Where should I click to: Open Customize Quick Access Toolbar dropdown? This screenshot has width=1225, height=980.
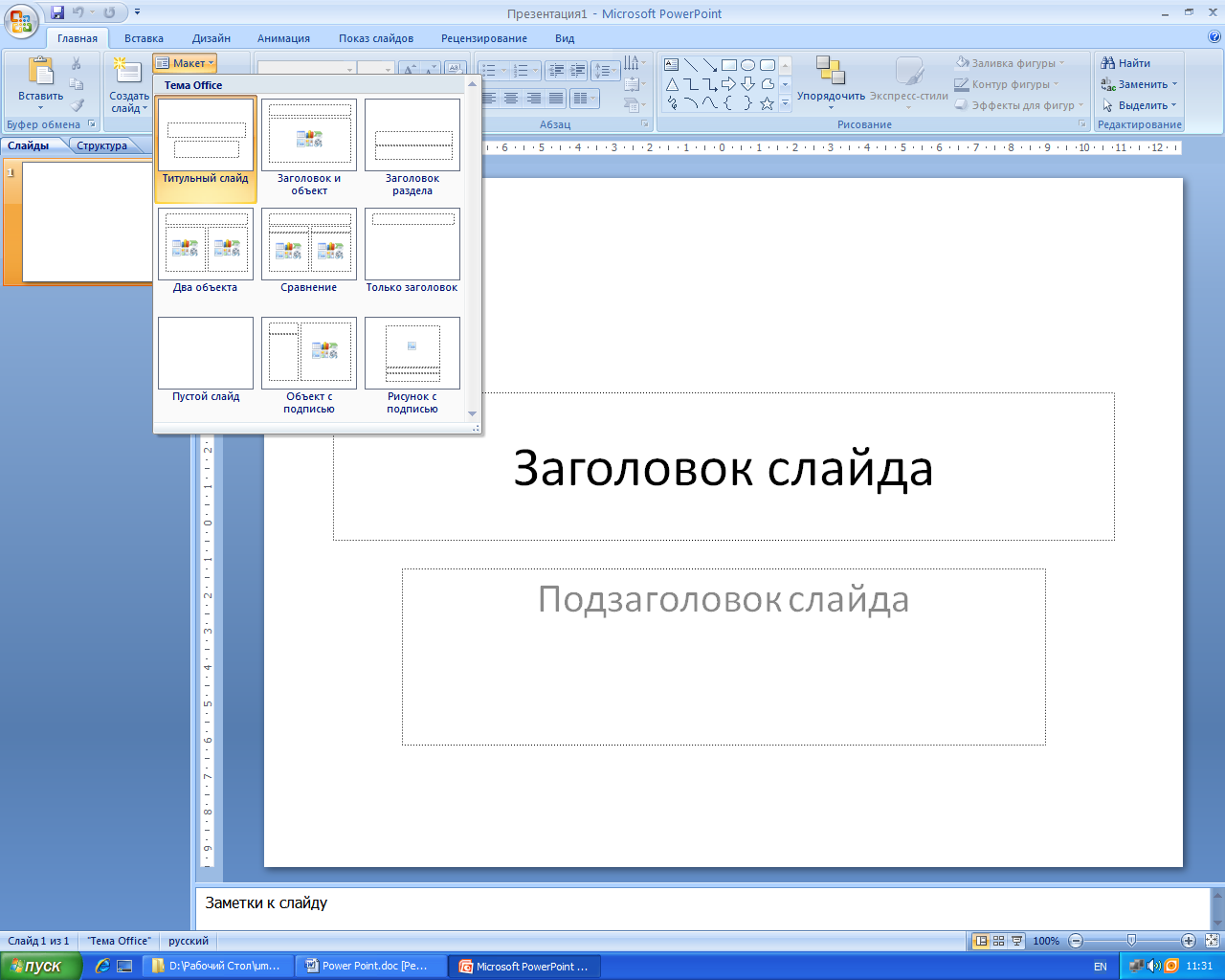pos(137,12)
